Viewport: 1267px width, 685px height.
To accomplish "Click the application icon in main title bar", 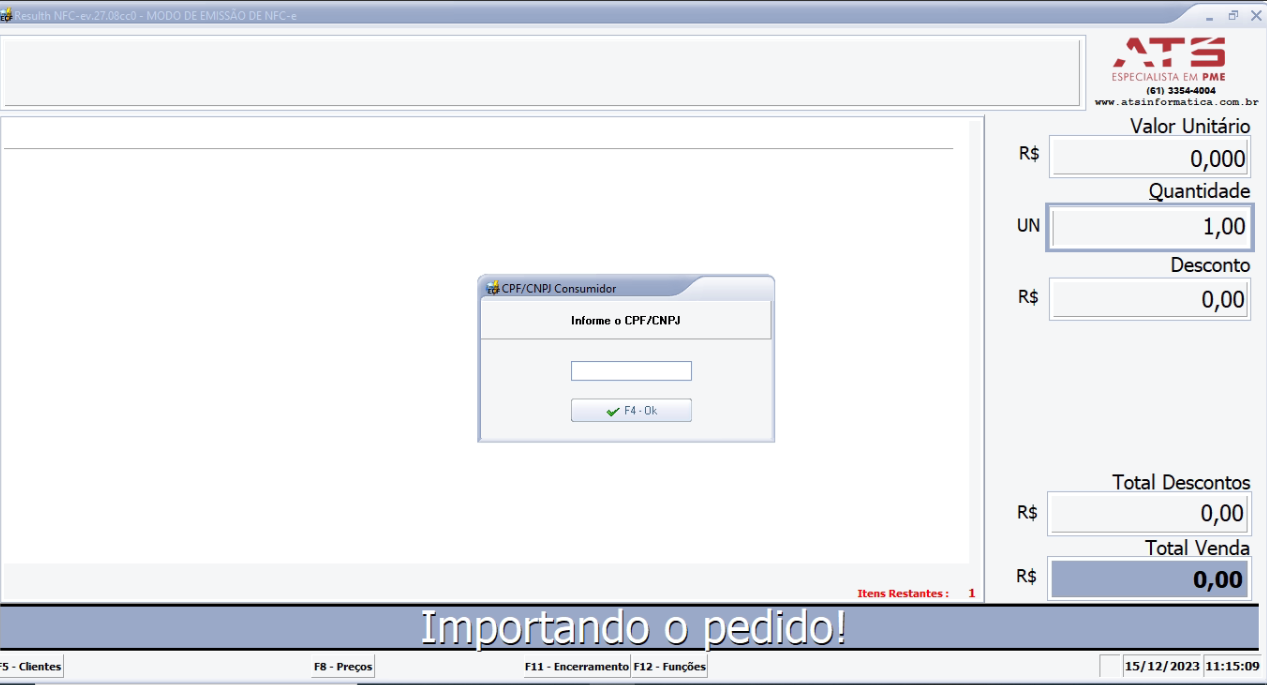I will pos(7,16).
